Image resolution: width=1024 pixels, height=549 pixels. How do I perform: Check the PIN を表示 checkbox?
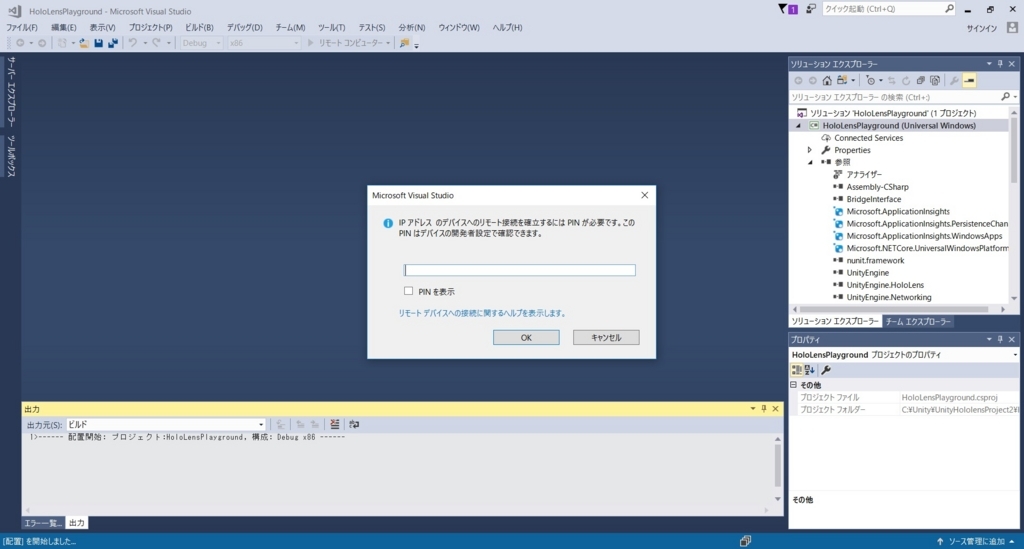click(x=408, y=290)
